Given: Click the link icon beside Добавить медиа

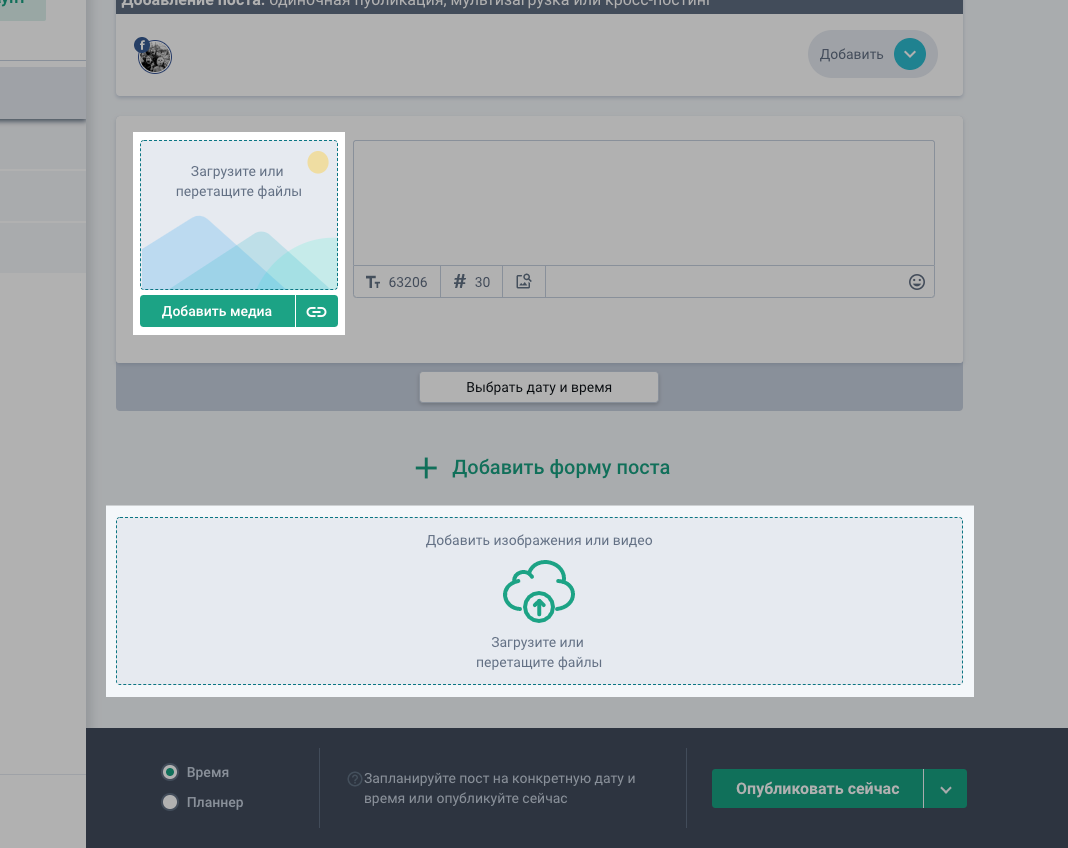Looking at the screenshot, I should (x=317, y=311).
